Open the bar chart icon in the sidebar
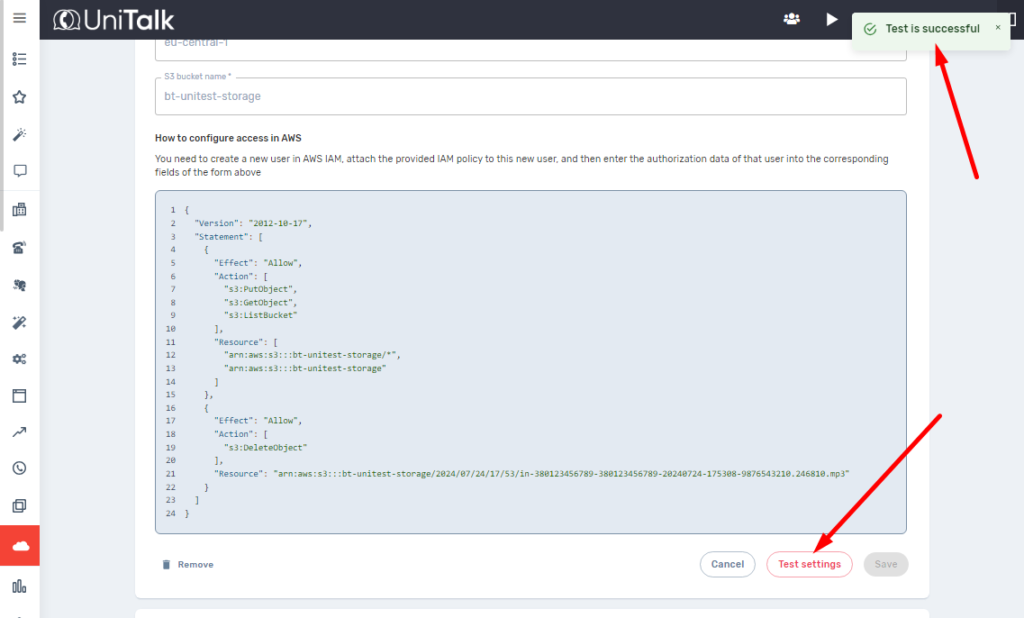1024x618 pixels. tap(19, 586)
